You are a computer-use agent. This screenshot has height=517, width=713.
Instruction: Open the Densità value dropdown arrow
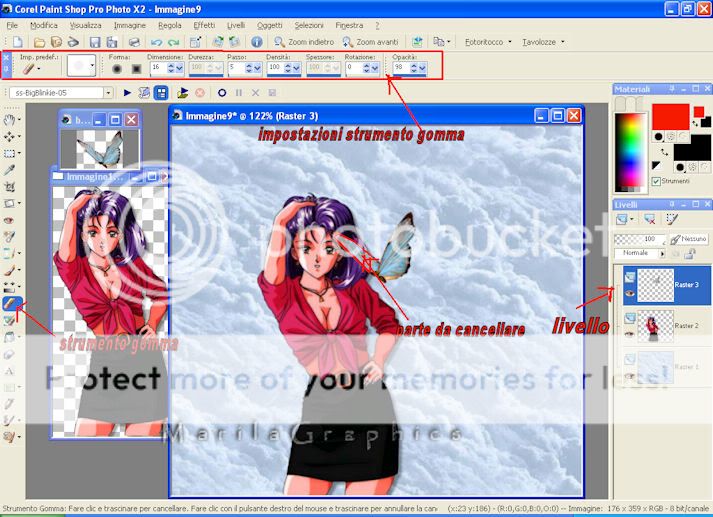[x=296, y=68]
